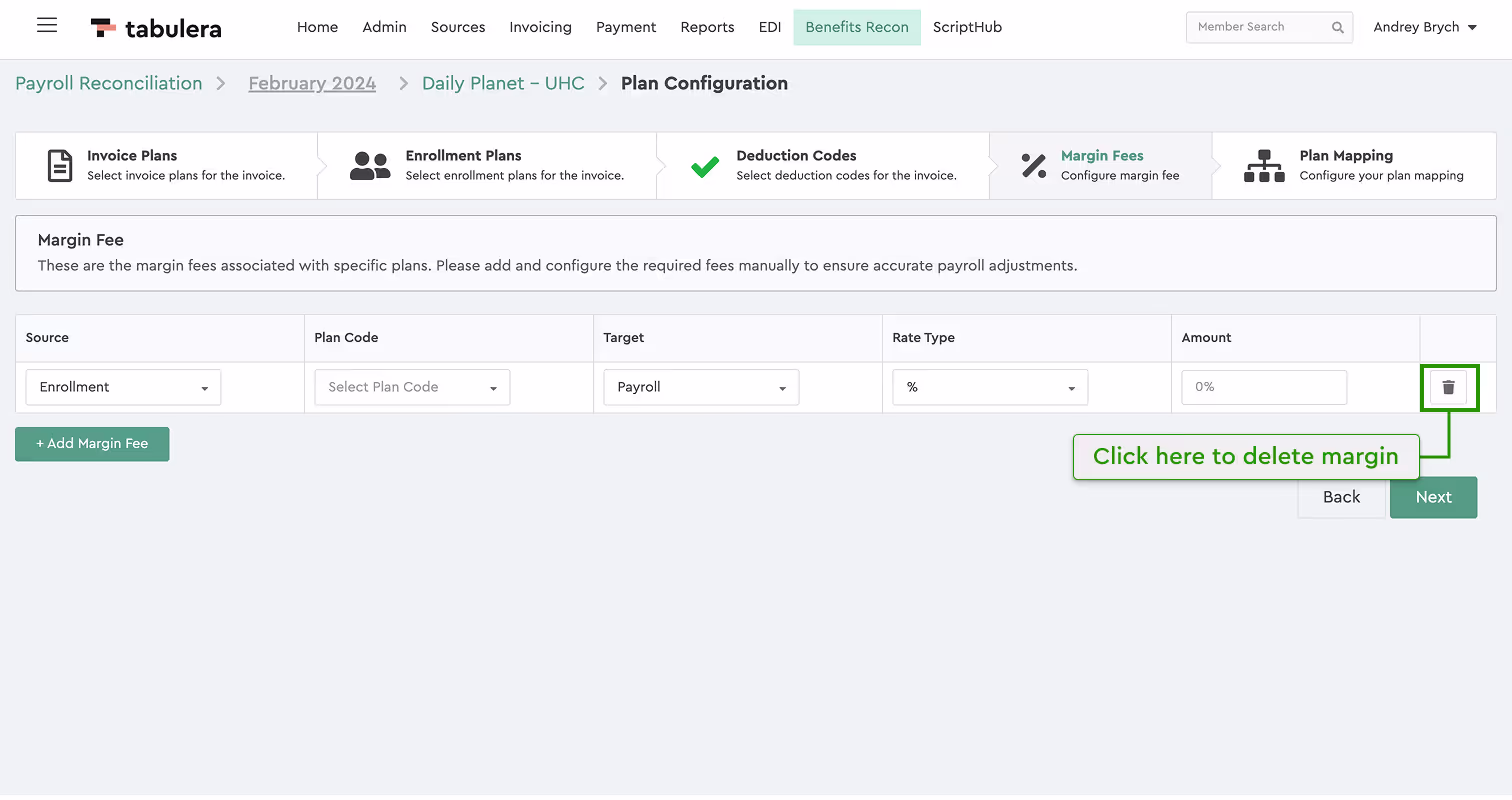Viewport: 1512px width, 800px height.
Task: Open the Target dropdown set to Payroll
Action: 701,387
